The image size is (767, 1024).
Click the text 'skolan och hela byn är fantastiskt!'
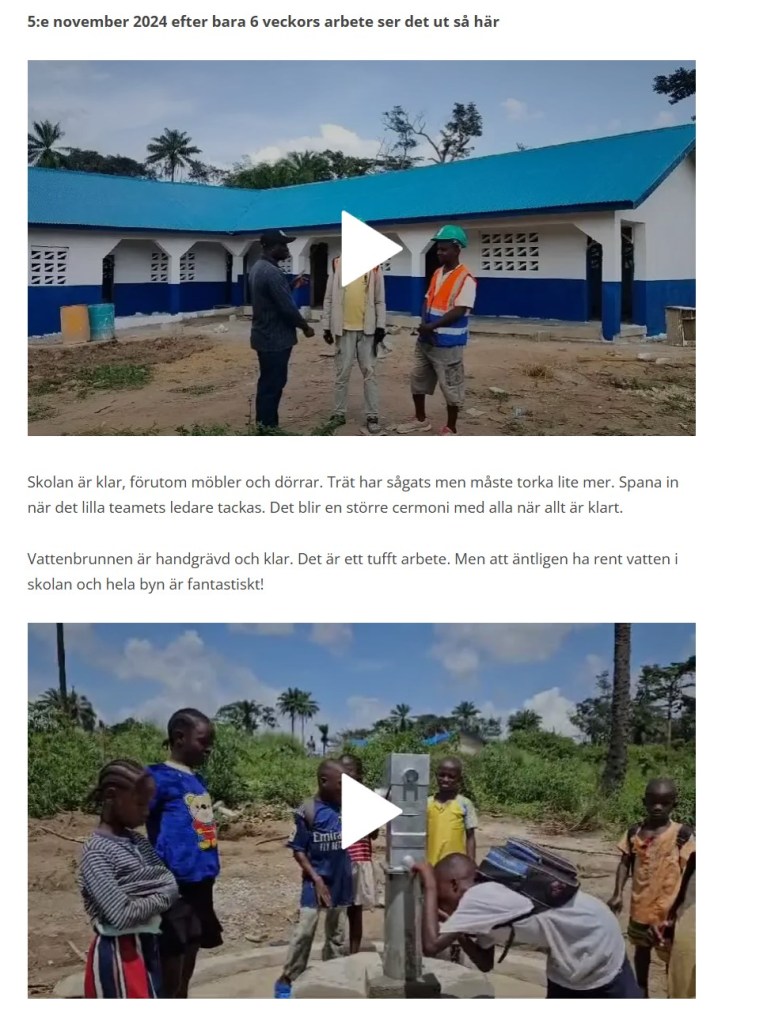(146, 584)
